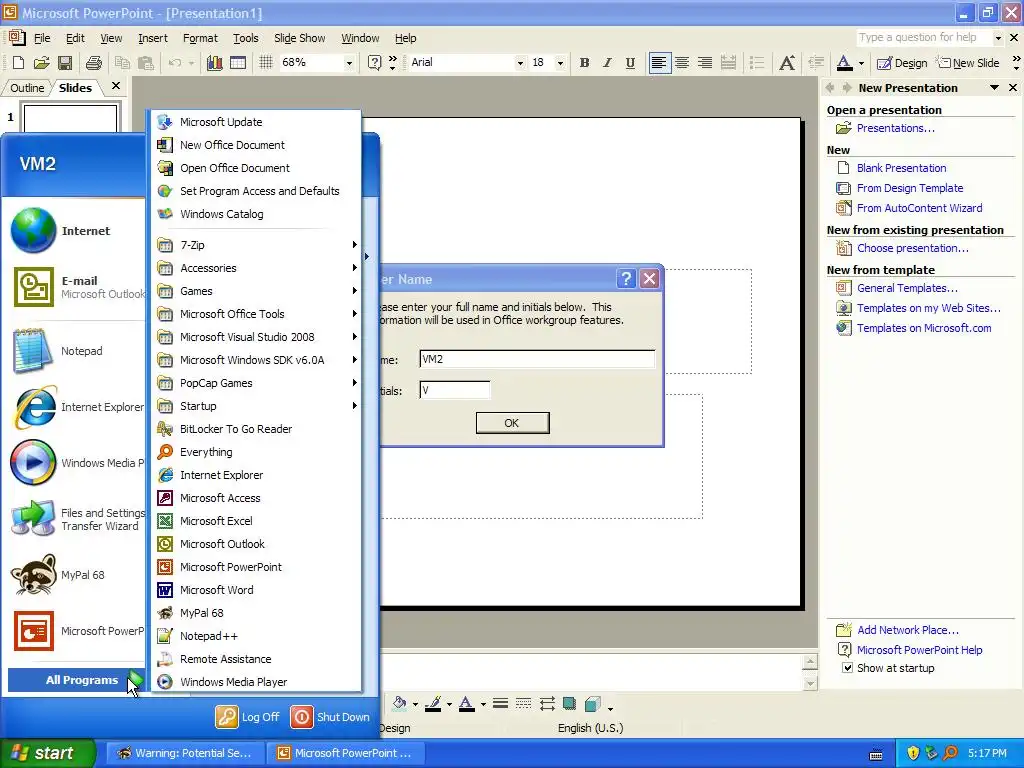Open the Zoom 68% dropdown

coord(349,63)
